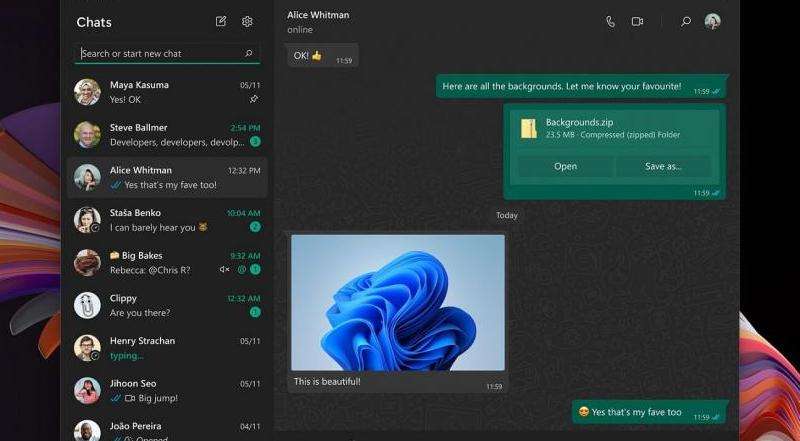Viewport: 800px width, 441px height.
Task: Click the search-in-conversation magnifier icon
Action: click(686, 21)
